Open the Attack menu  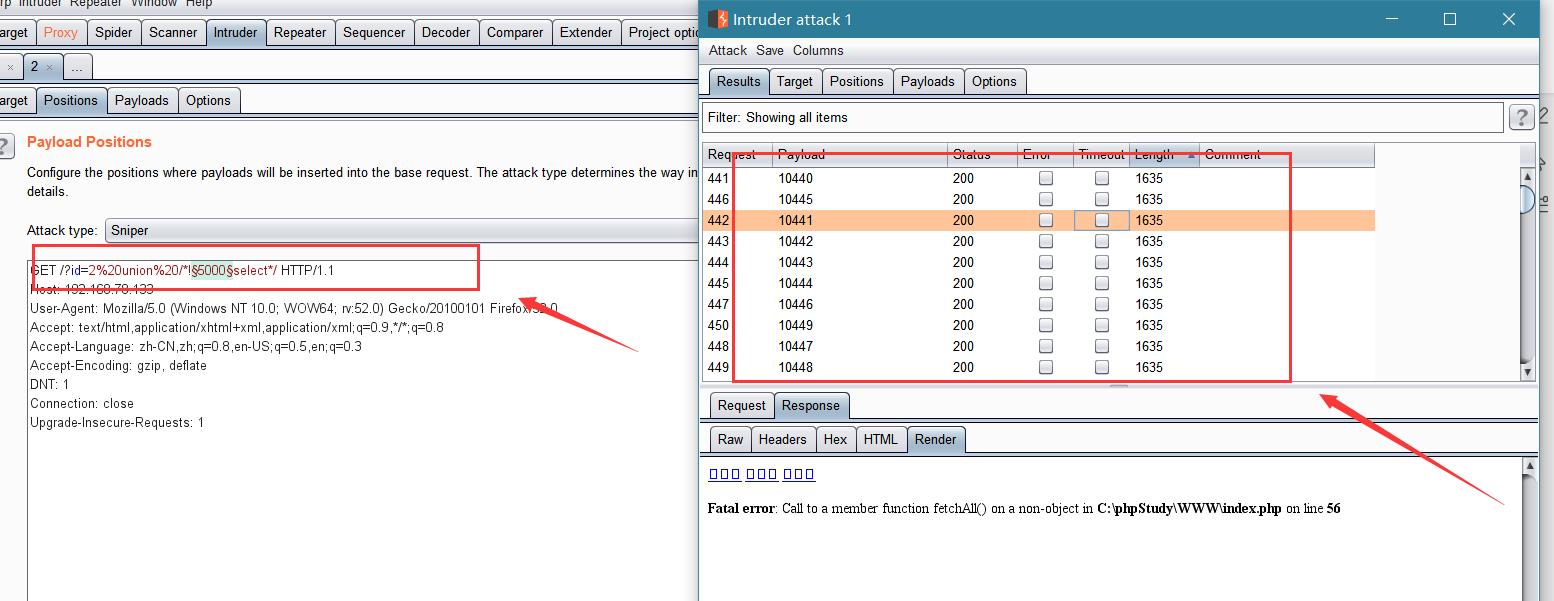pos(728,50)
